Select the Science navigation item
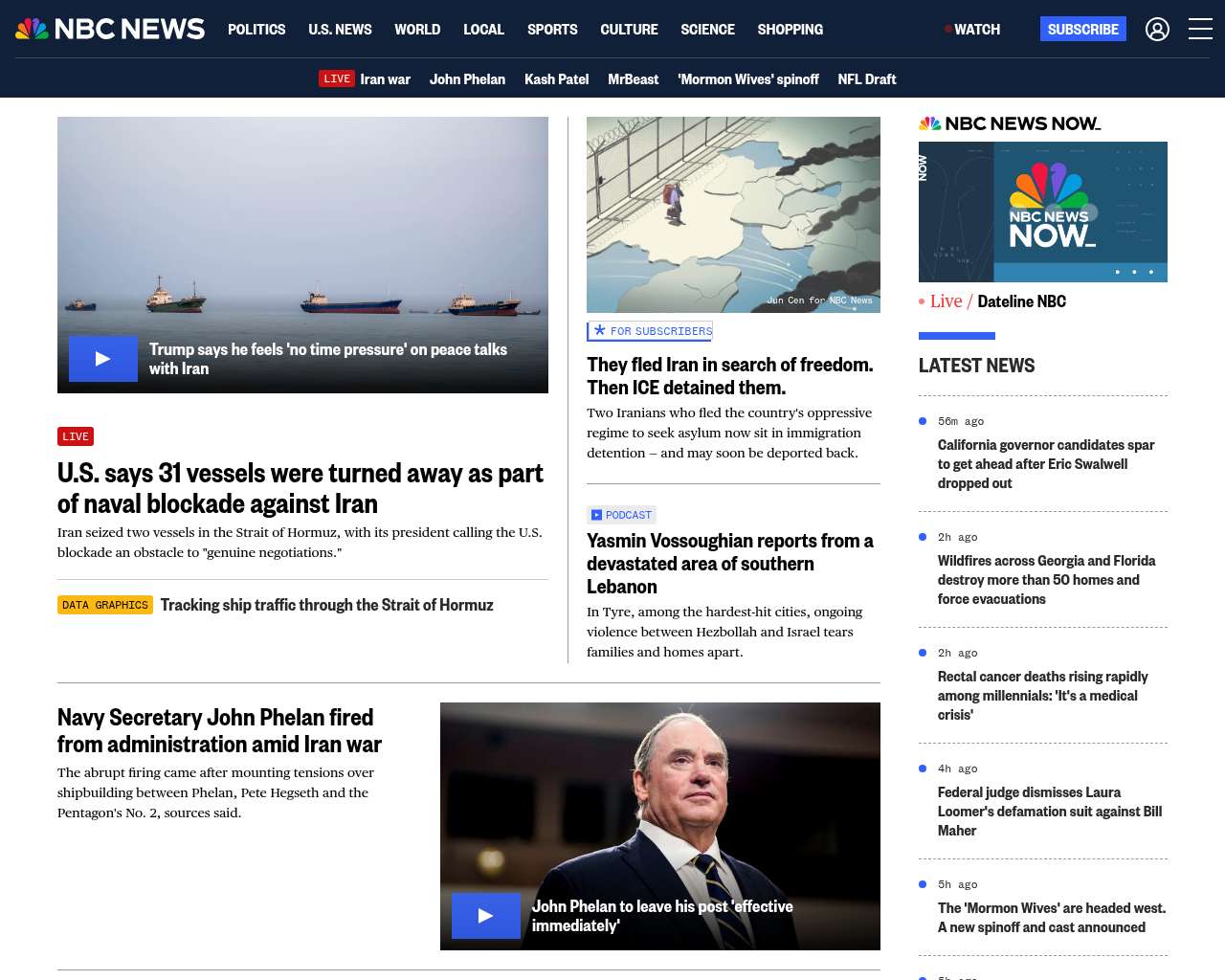The height and width of the screenshot is (980, 1225). pos(707,30)
